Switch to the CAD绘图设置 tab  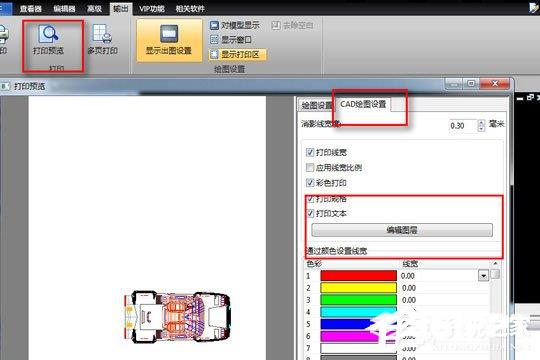363,104
